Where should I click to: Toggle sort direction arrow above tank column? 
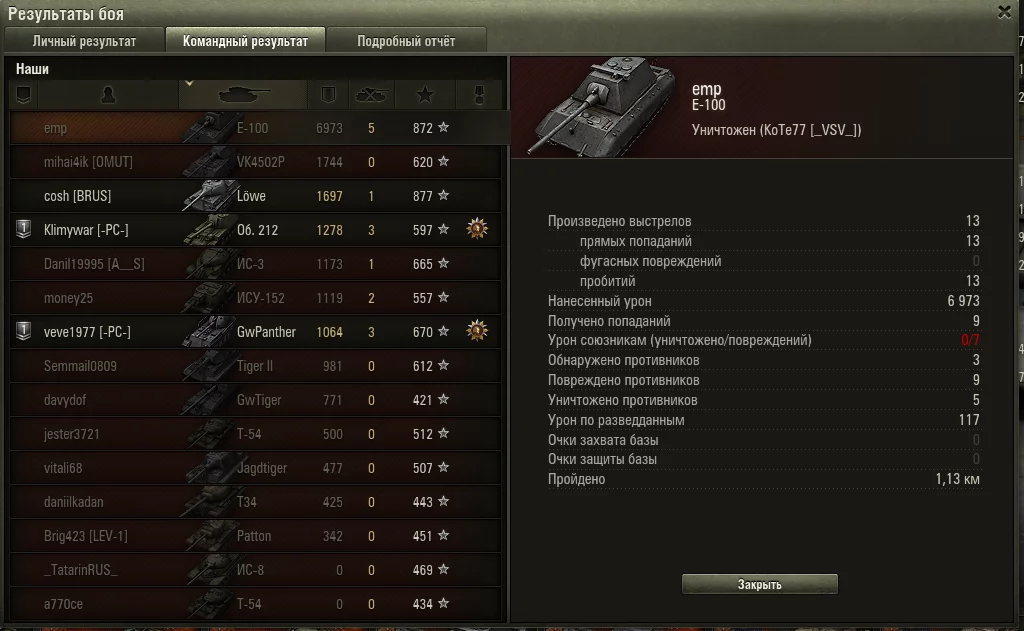pos(189,84)
